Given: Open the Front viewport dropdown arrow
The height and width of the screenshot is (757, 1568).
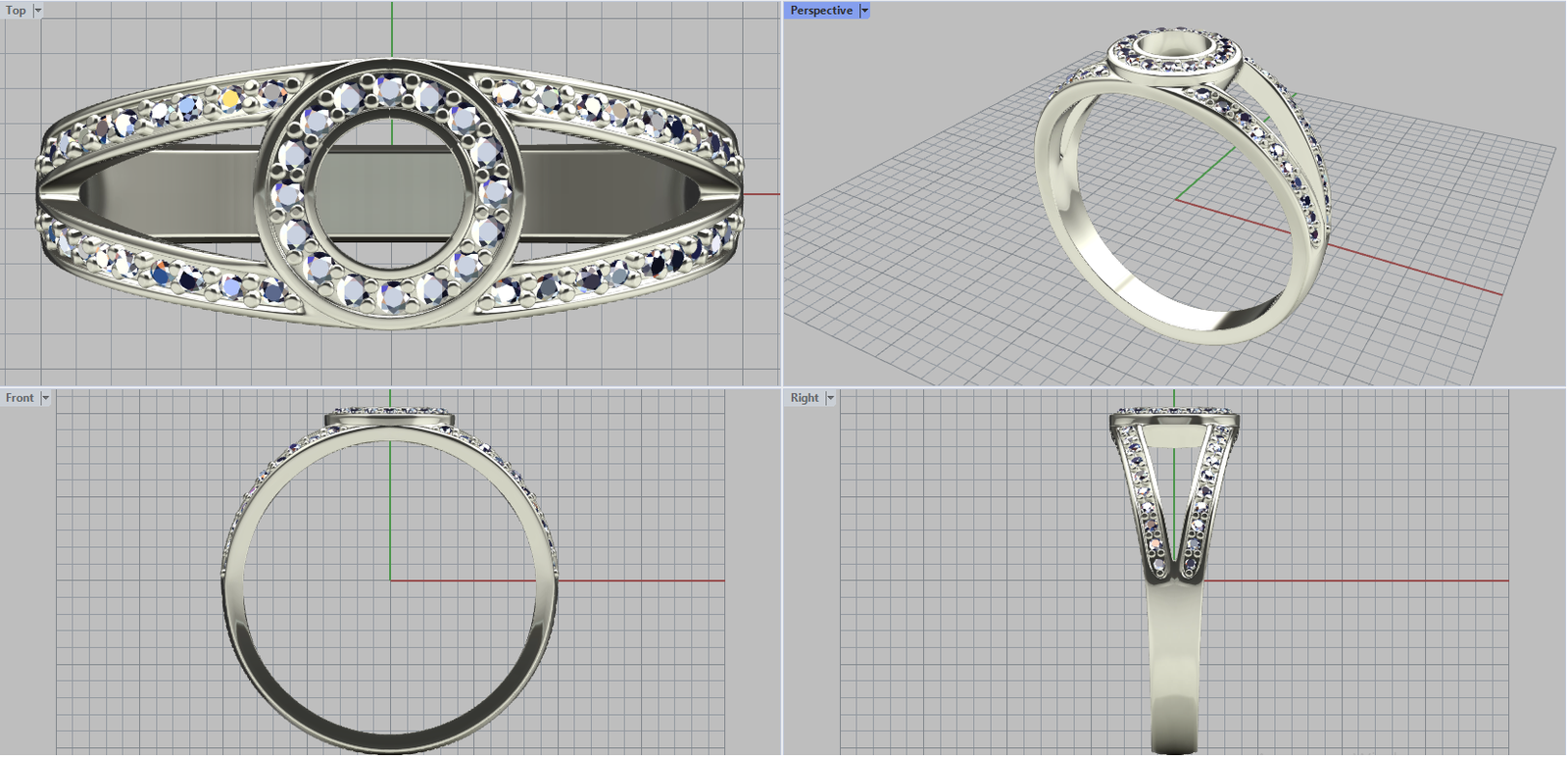Looking at the screenshot, I should (45, 398).
